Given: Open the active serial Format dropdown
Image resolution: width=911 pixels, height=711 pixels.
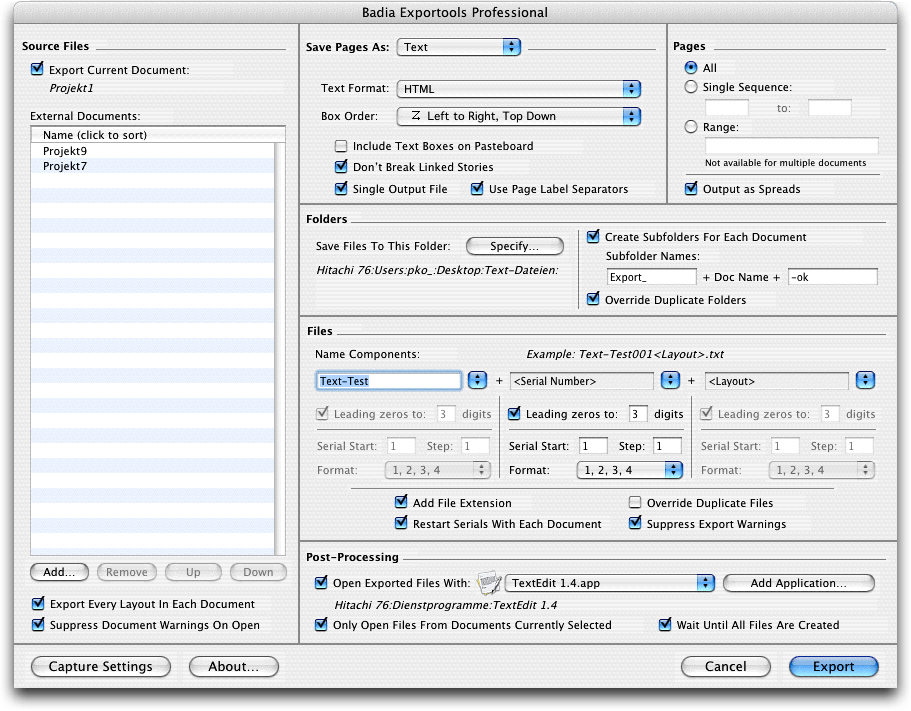Looking at the screenshot, I should (x=630, y=470).
